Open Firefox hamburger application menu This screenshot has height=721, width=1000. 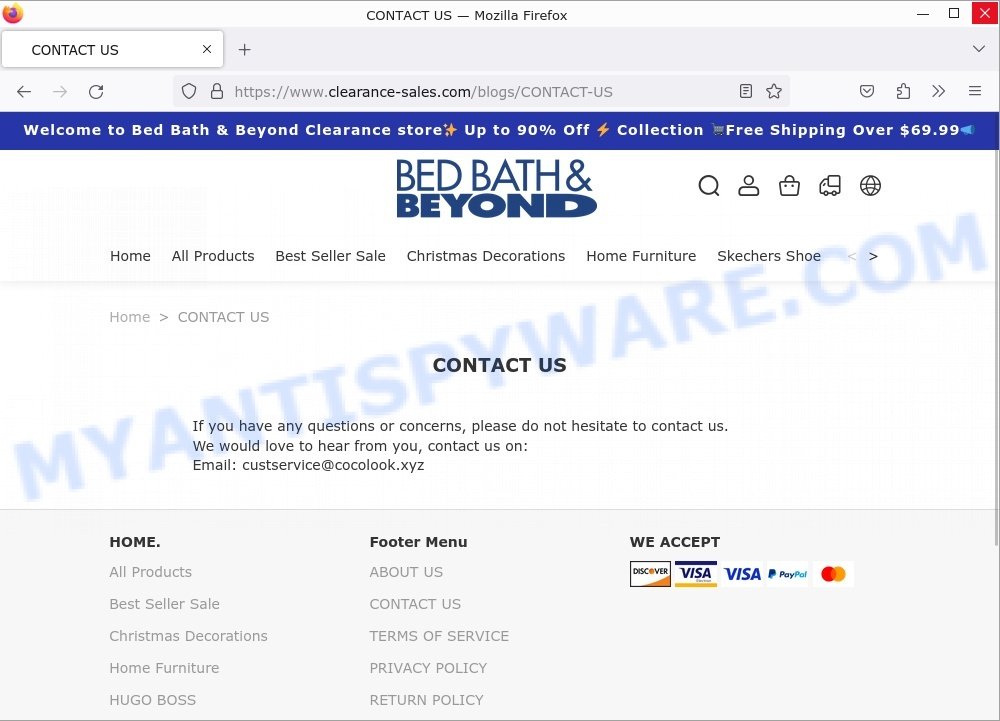click(x=974, y=91)
